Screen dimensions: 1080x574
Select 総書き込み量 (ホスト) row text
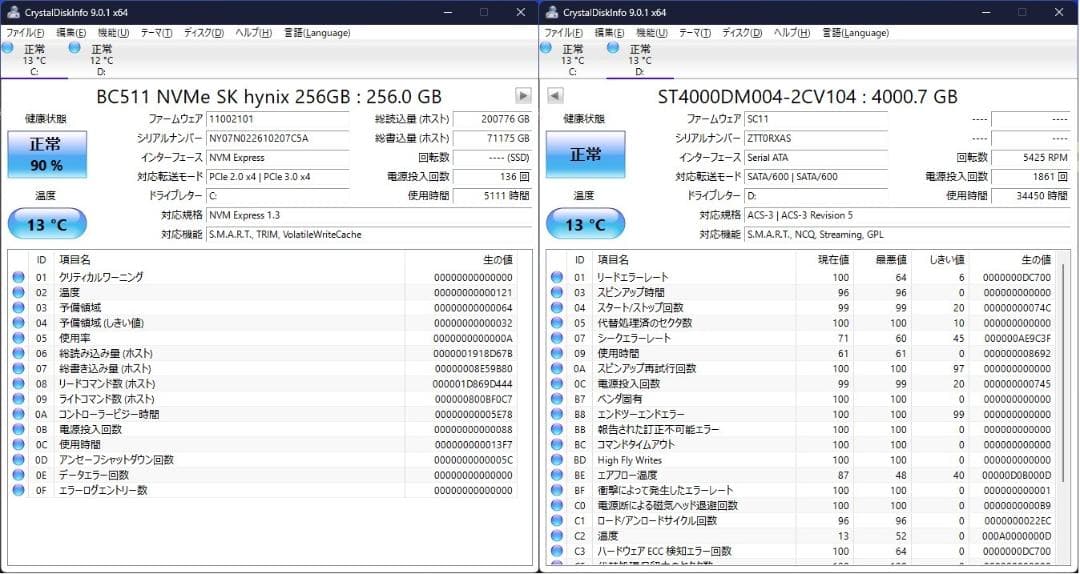(x=105, y=369)
